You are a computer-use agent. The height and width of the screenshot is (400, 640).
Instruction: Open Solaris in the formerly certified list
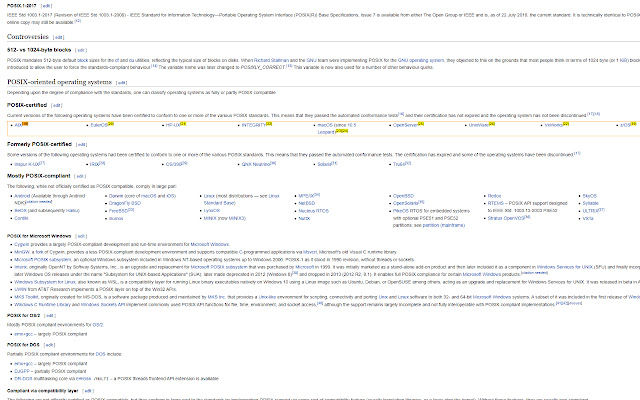324,164
